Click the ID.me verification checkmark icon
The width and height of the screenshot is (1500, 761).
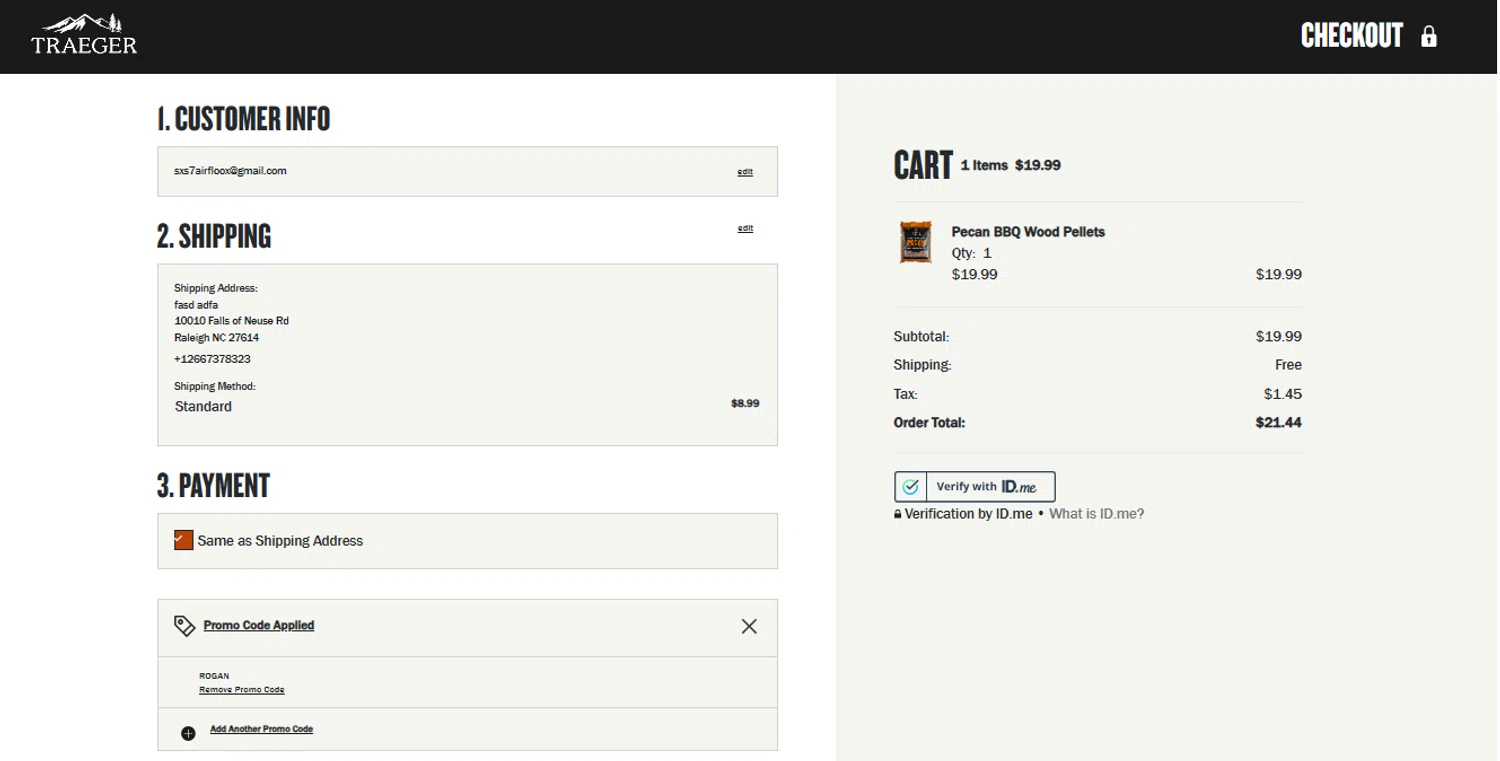point(910,487)
